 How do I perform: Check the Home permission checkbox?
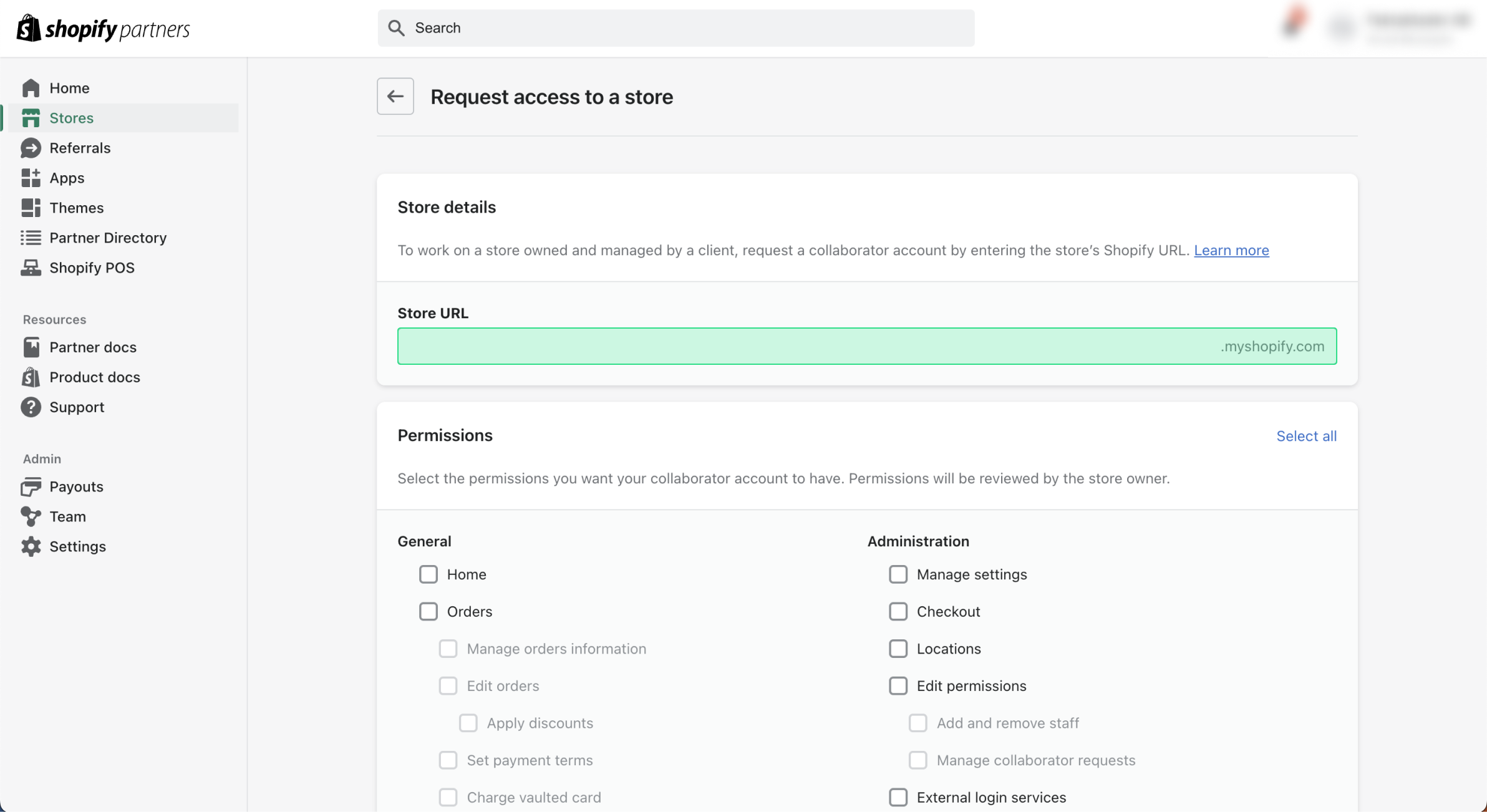(x=429, y=574)
